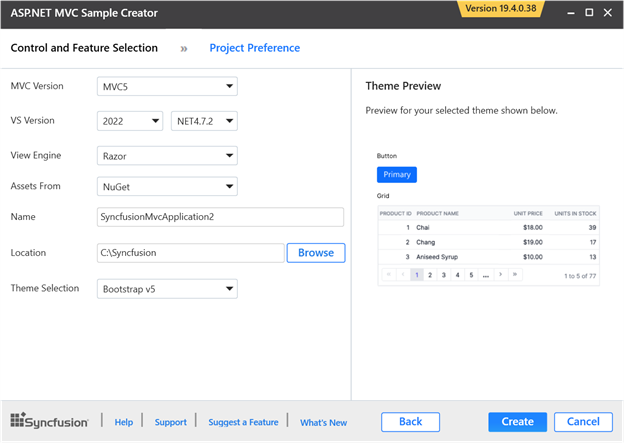Click the $10.00 unit price cell
The width and height of the screenshot is (624, 443).
[x=532, y=257]
